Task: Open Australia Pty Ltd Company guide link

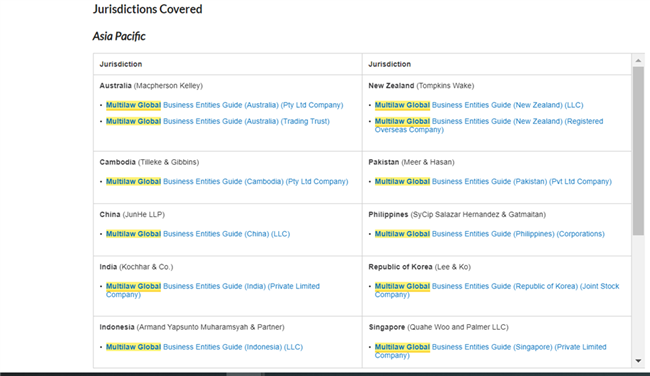Action: [224, 105]
